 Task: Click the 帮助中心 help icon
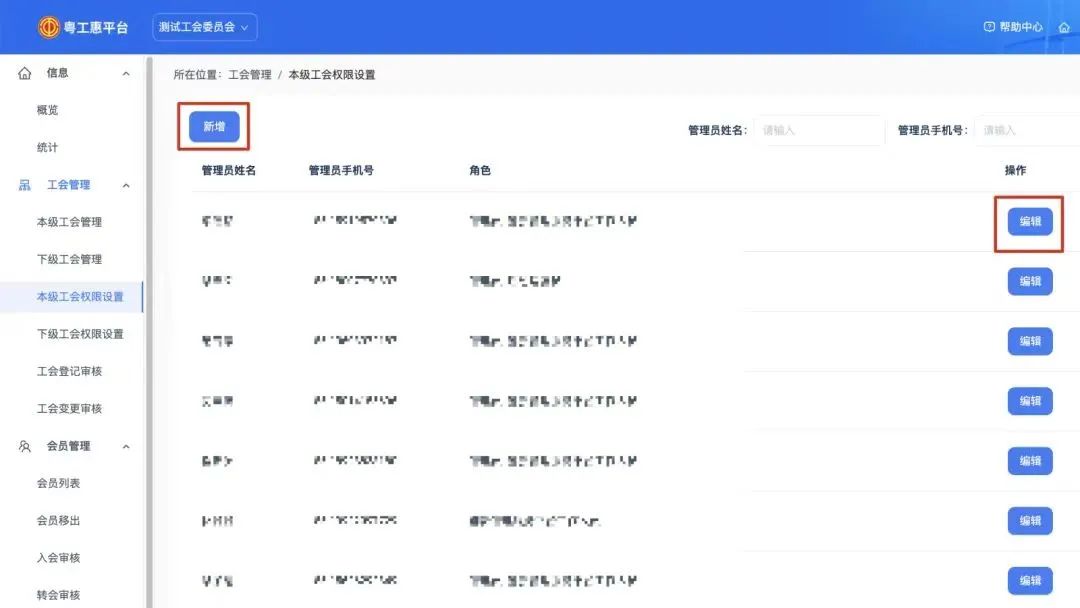989,27
